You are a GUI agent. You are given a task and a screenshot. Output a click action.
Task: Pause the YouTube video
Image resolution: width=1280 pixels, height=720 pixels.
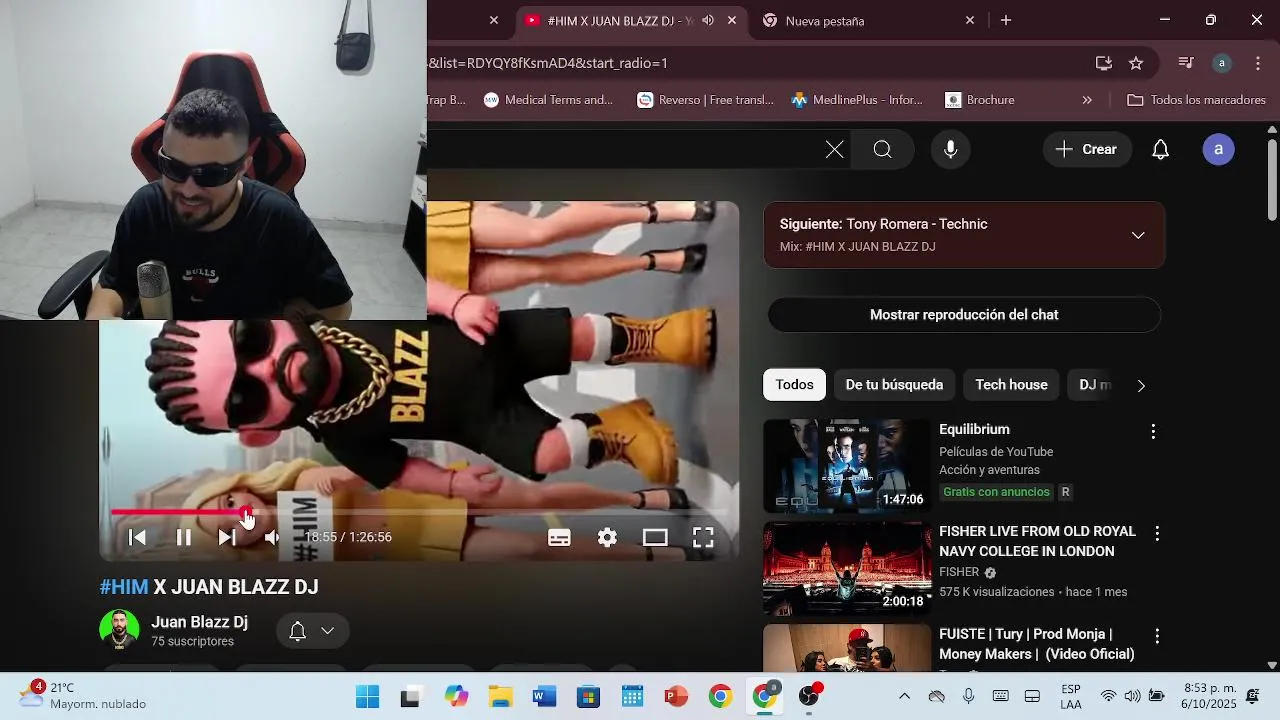(x=184, y=537)
